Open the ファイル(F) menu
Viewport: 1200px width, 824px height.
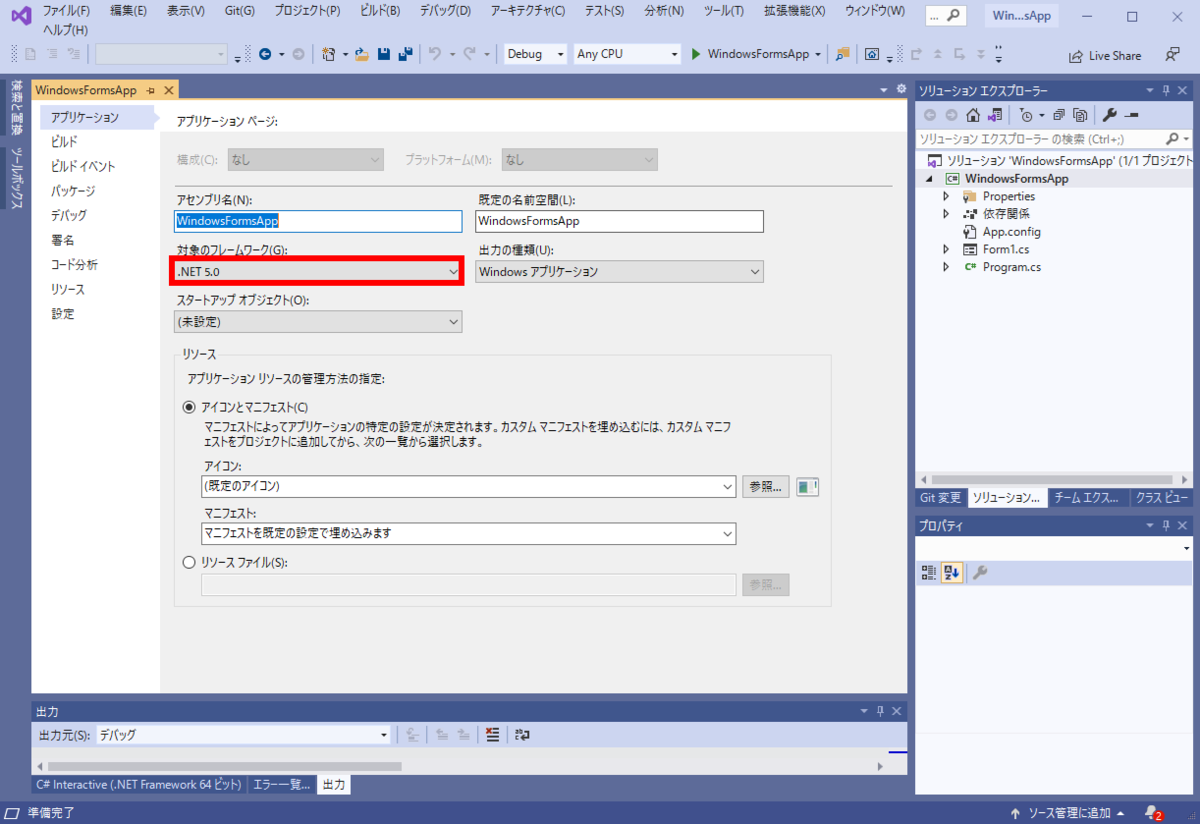66,11
